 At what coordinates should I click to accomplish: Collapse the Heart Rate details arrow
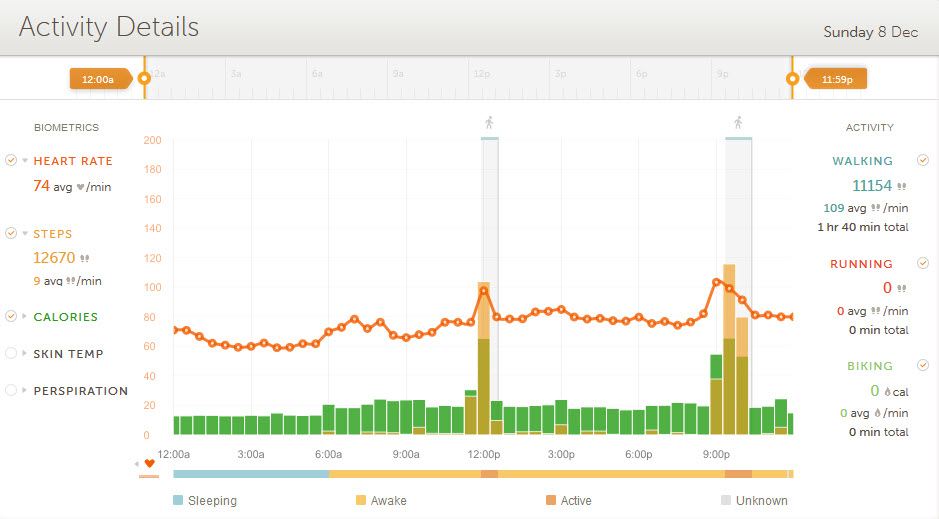(25, 161)
